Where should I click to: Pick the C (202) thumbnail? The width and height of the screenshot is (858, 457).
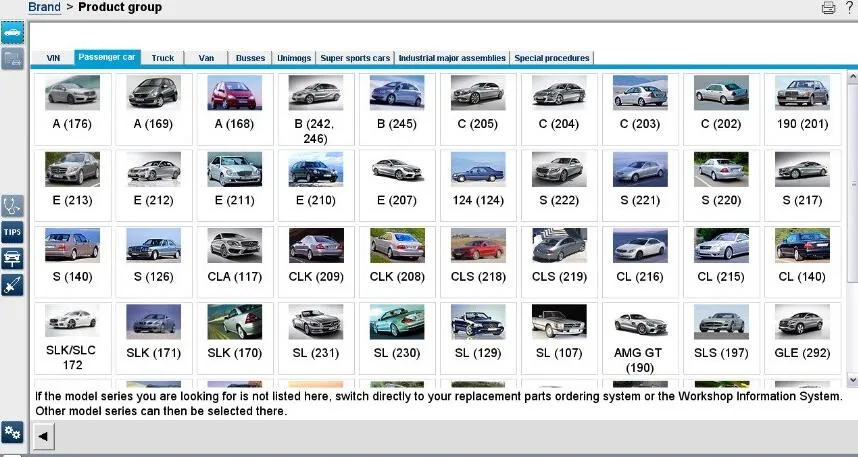pyautogui.click(x=721, y=93)
